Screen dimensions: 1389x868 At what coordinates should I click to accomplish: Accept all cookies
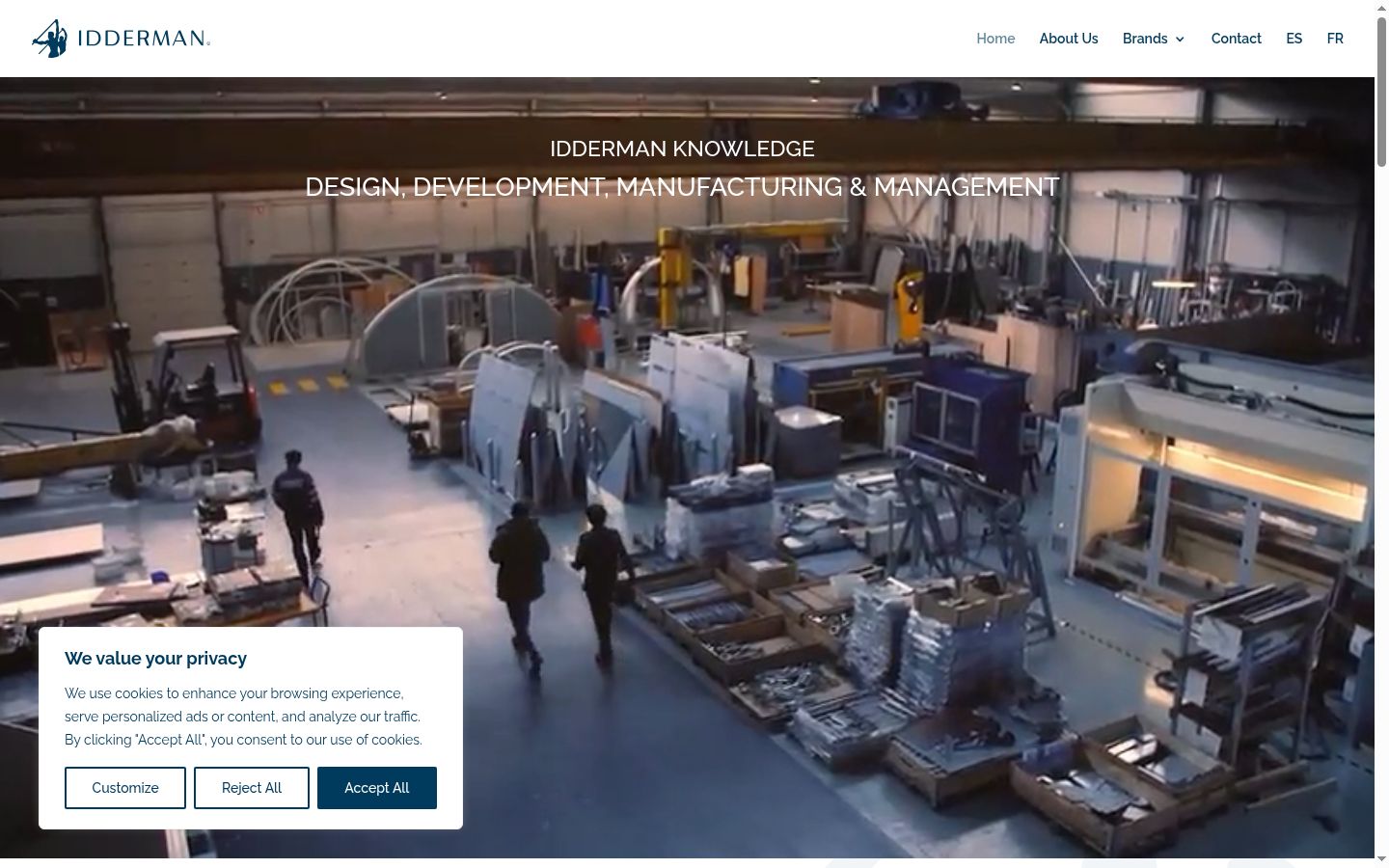[x=377, y=788]
